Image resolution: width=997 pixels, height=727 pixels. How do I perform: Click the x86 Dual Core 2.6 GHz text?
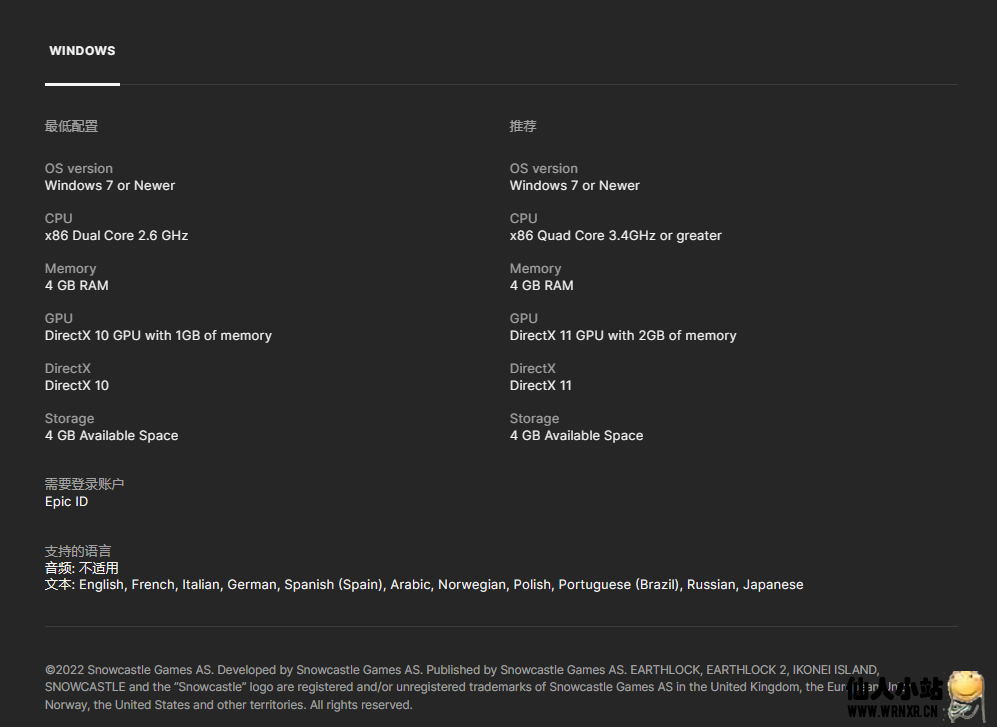(x=116, y=236)
